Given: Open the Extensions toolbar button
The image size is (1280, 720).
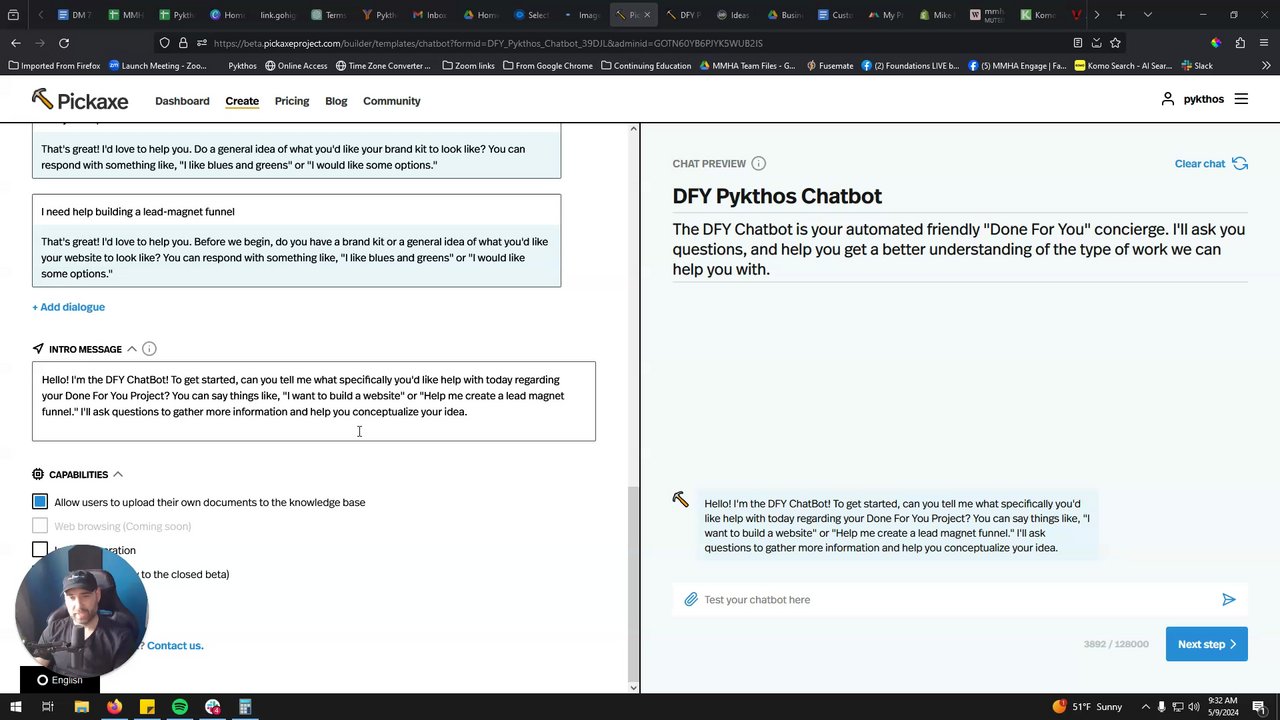Looking at the screenshot, I should tap(1240, 43).
